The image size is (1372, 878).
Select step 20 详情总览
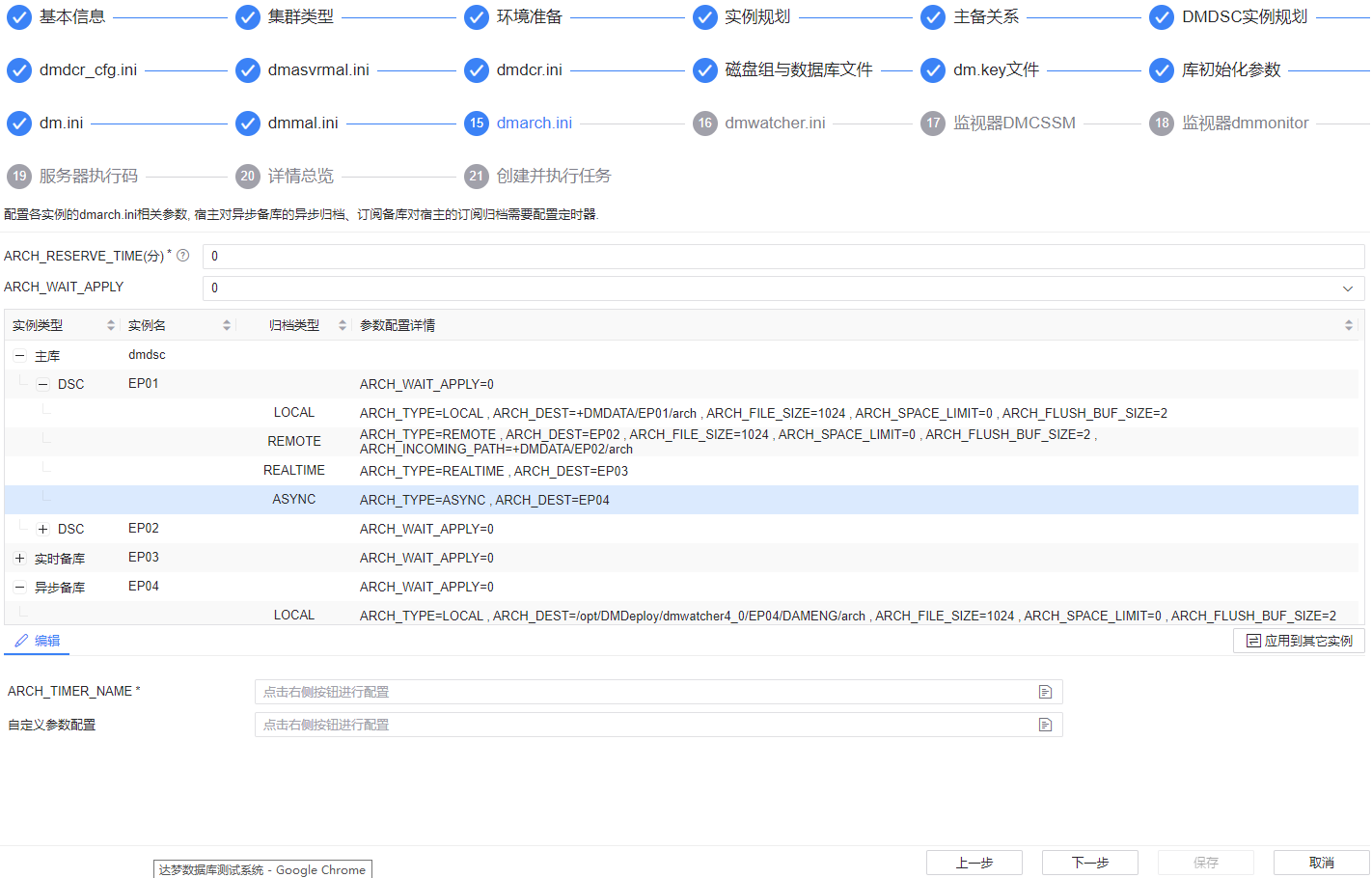click(285, 177)
